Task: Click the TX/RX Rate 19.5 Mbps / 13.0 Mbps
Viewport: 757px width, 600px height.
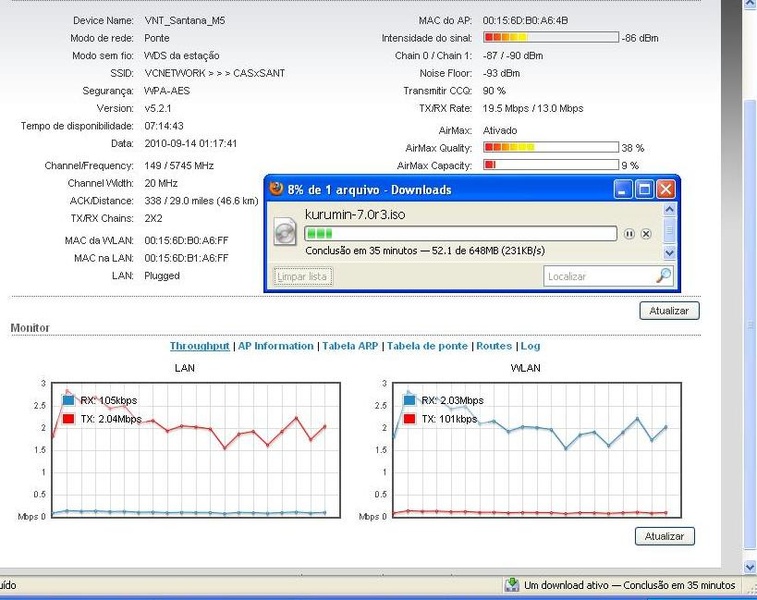Action: click(533, 108)
